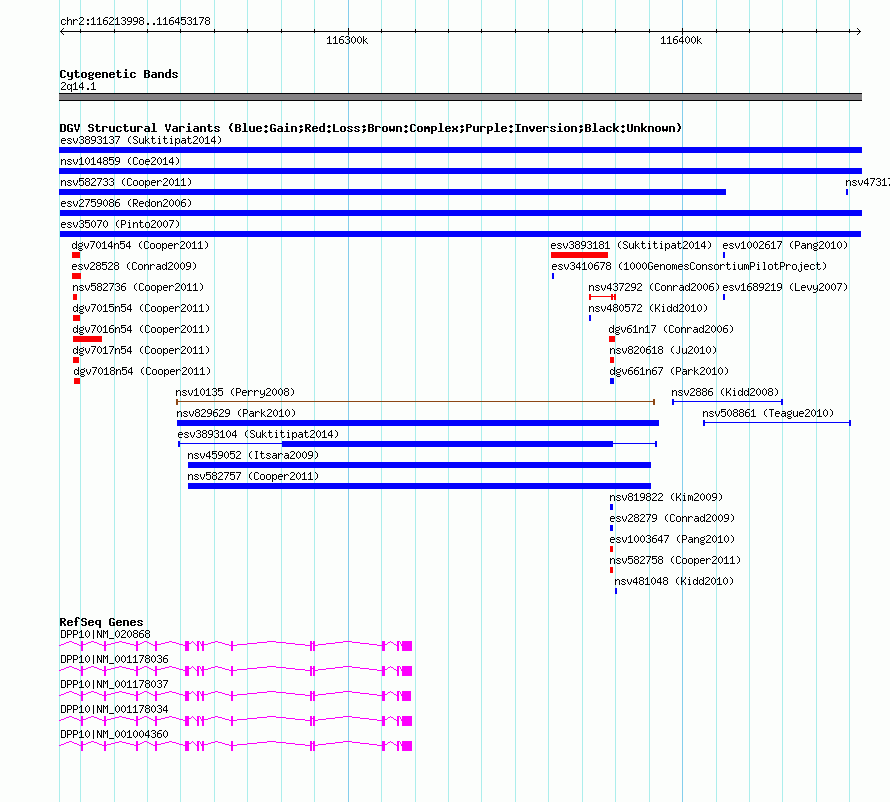The image size is (890, 802).
Task: Click nsv508861 (Teague2010) label
Action: coord(768,413)
